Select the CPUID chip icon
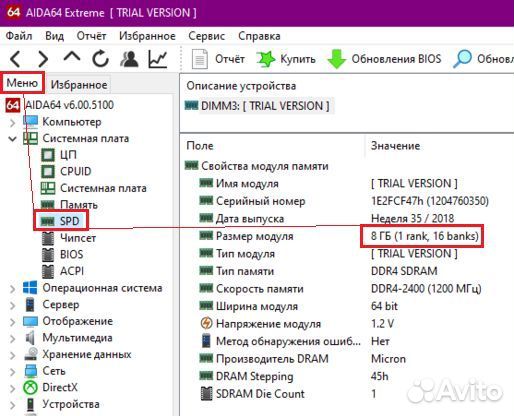This screenshot has width=514, height=416. [x=48, y=171]
